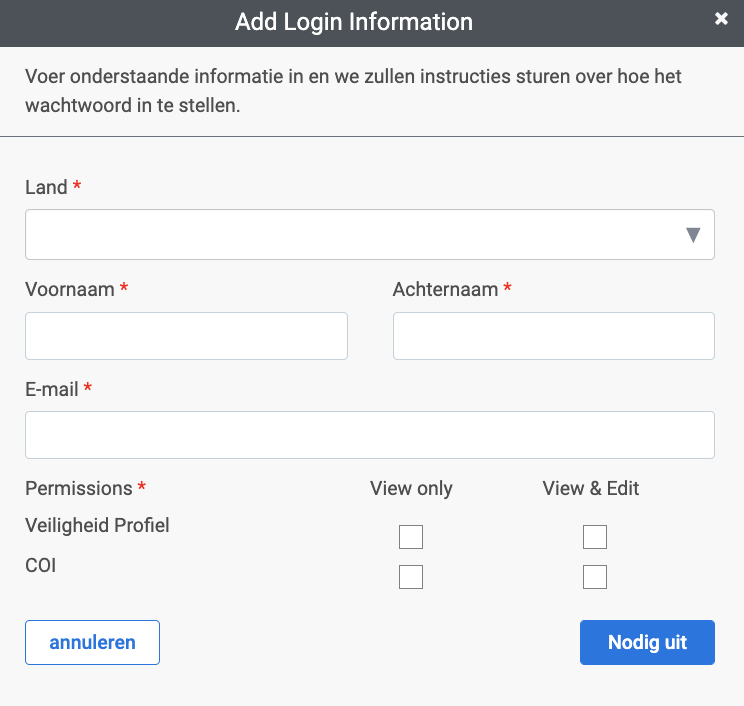Viewport: 744px width, 706px height.
Task: Focus the Achternaam text field
Action: click(x=554, y=336)
